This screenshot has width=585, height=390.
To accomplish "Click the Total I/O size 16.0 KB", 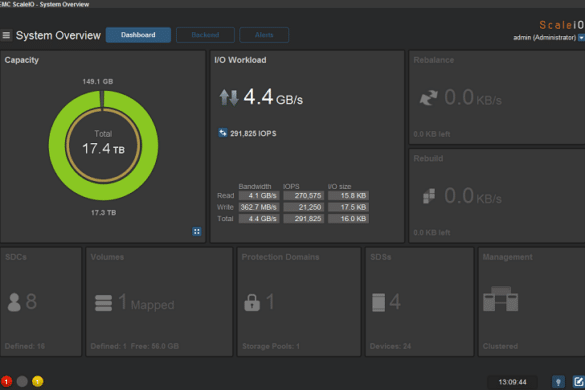I will click(x=348, y=219).
